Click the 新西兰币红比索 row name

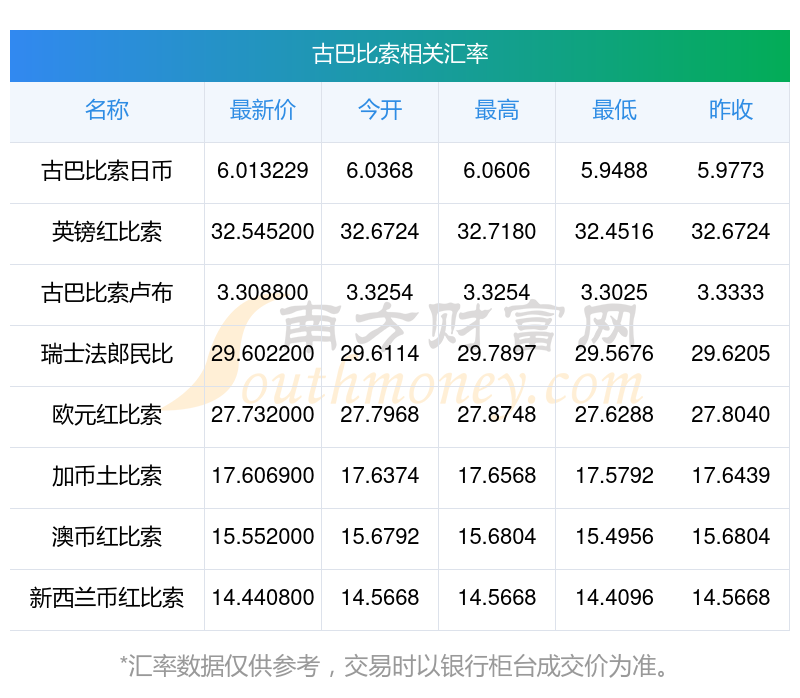107,598
